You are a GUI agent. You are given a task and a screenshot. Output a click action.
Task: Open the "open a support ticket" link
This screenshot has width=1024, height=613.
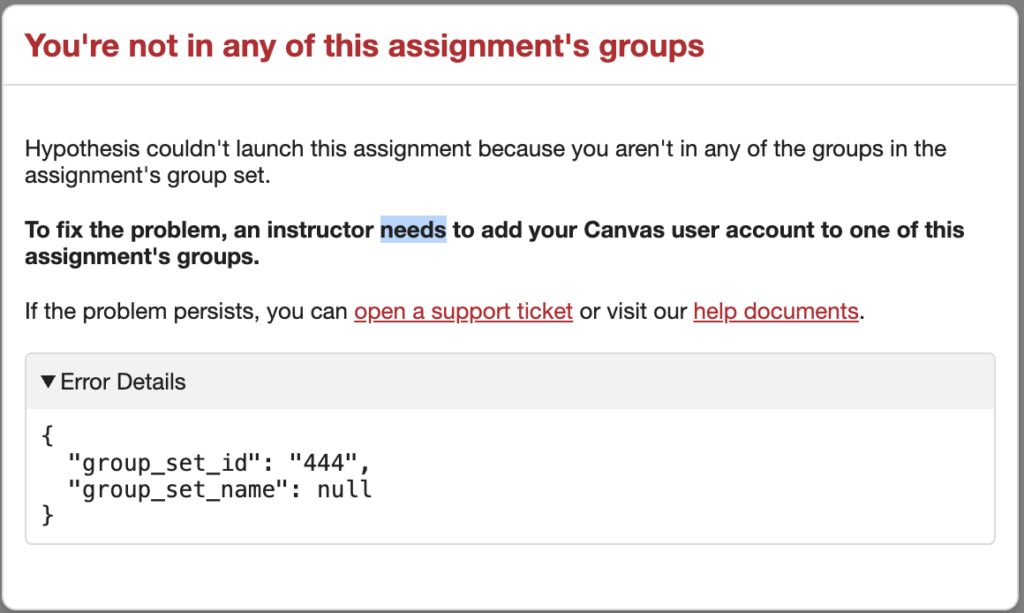tap(463, 311)
